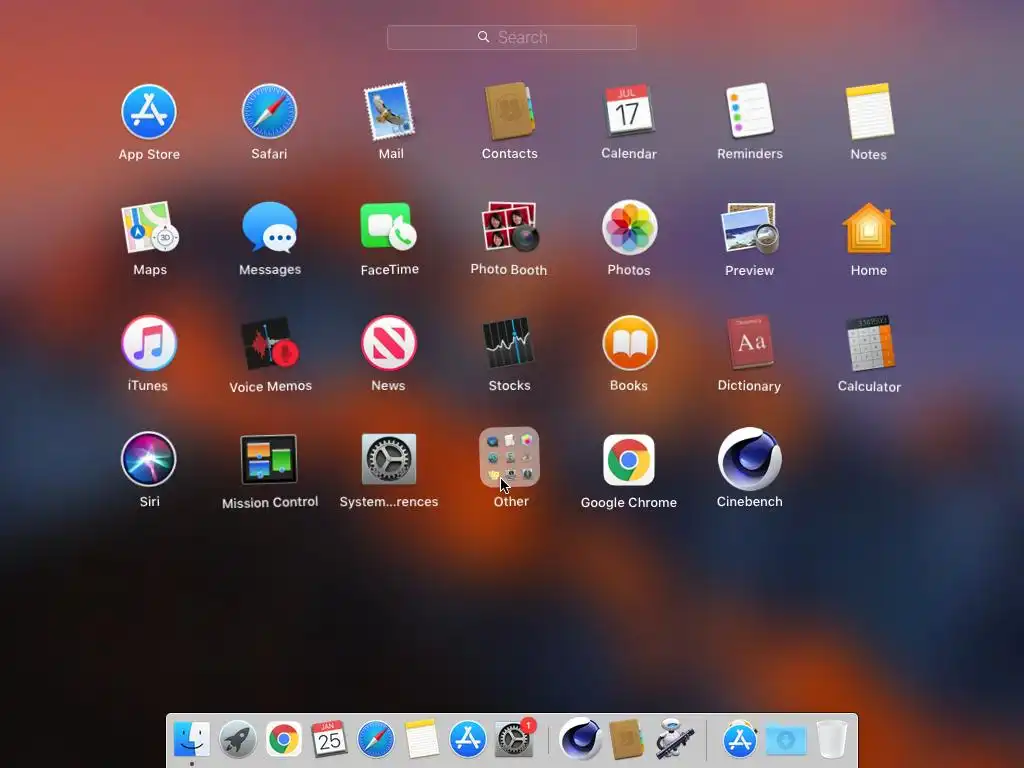
Task: Open Contacts book icon in the Dock
Action: click(x=626, y=739)
